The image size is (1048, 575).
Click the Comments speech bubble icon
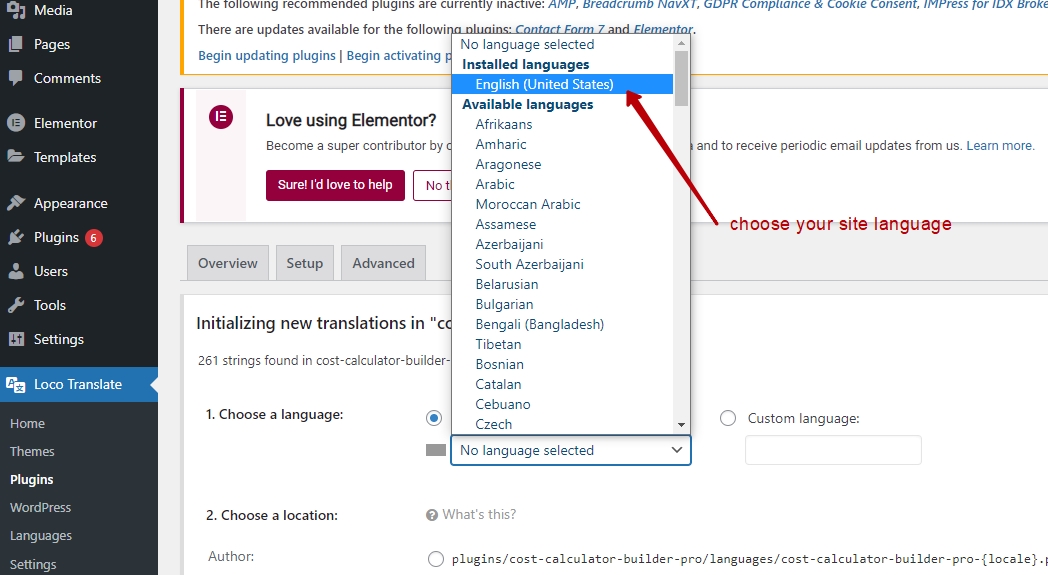16,78
